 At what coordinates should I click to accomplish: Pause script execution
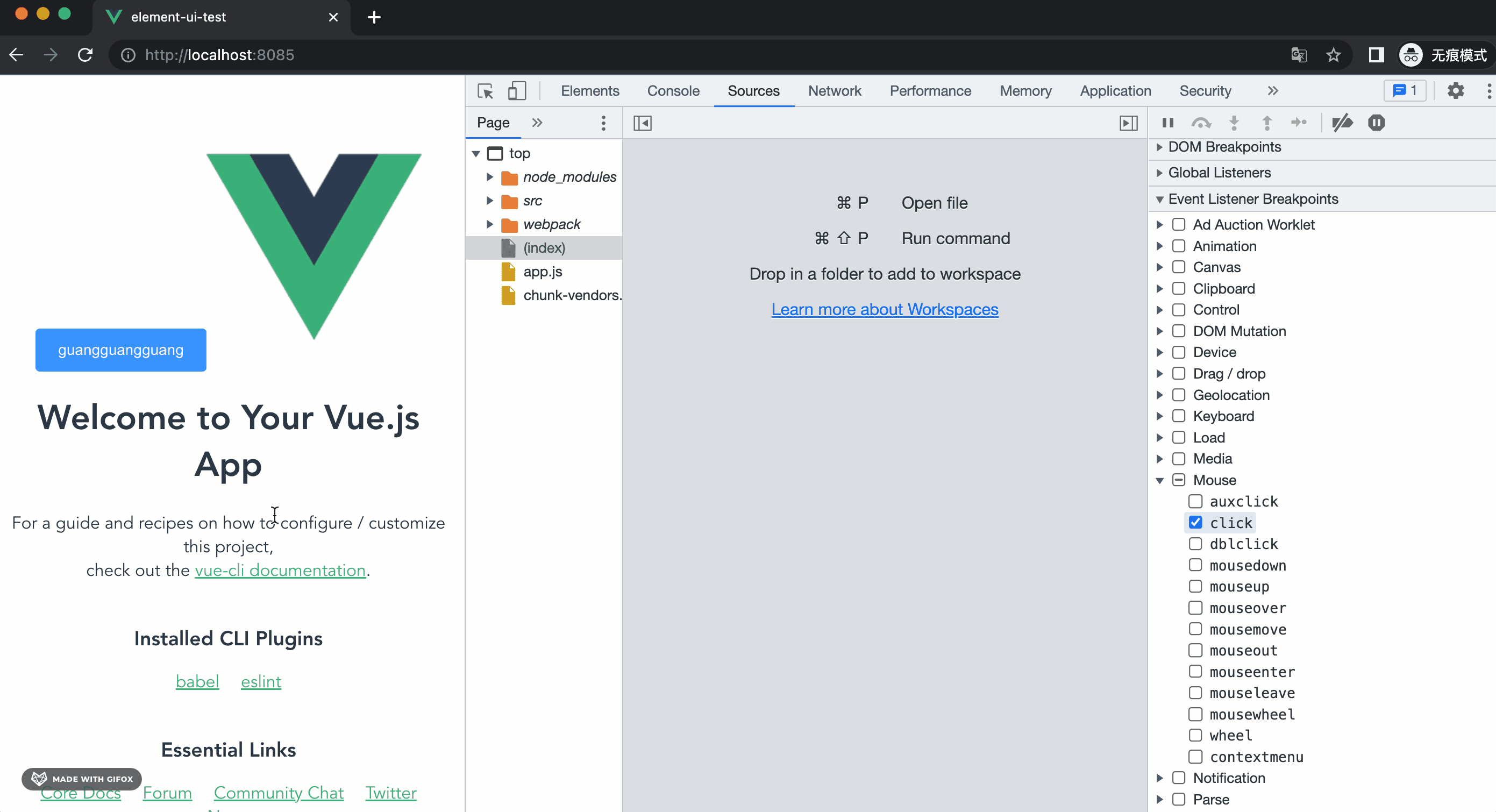tap(1168, 123)
